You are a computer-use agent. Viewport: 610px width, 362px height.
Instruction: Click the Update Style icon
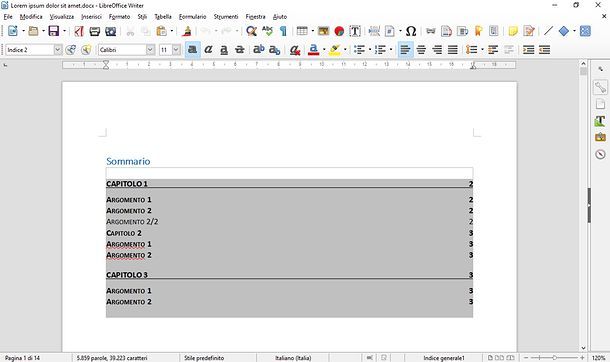(70, 50)
